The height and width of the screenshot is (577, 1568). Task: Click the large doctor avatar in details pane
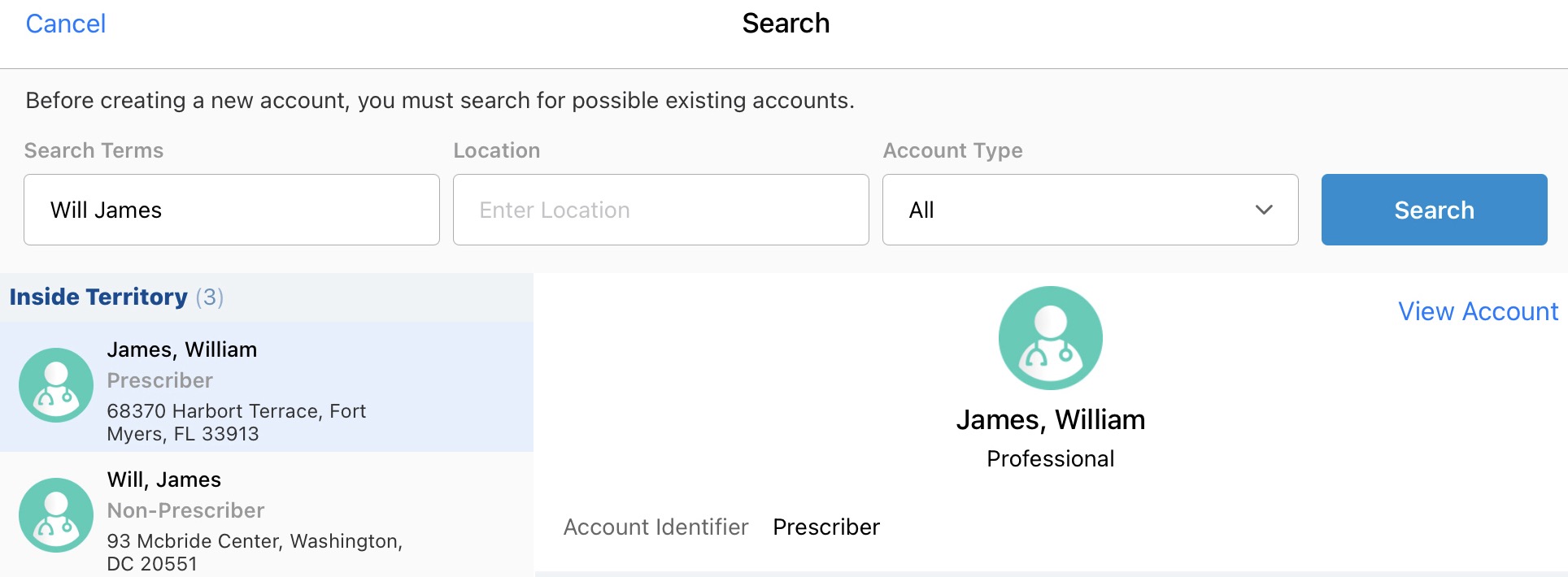click(1050, 338)
